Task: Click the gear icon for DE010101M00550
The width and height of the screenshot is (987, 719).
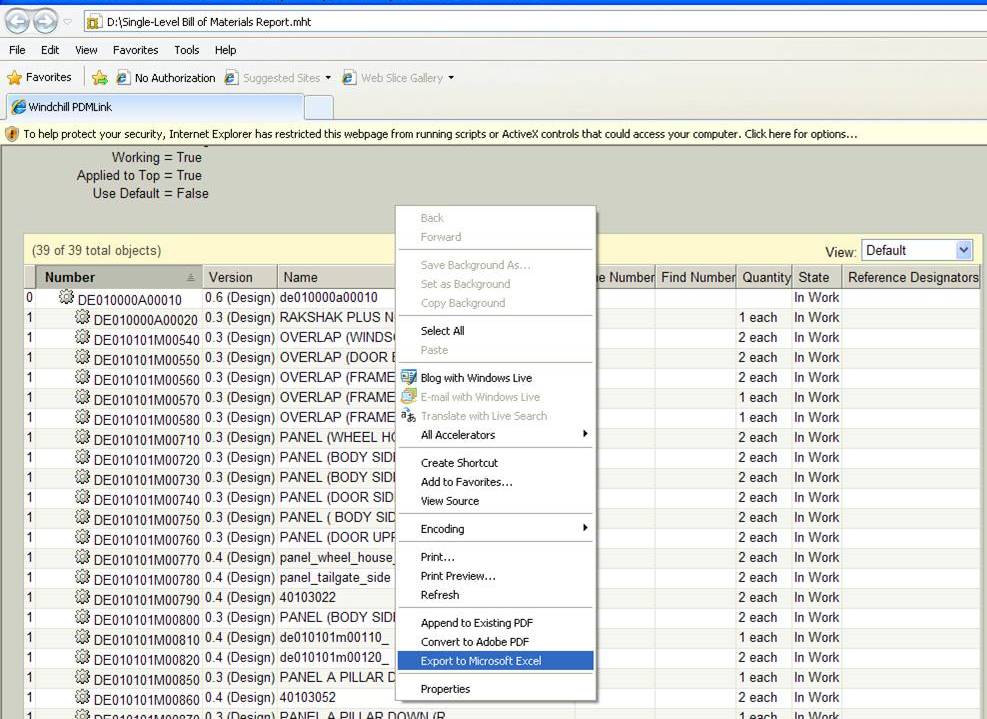Action: click(82, 357)
